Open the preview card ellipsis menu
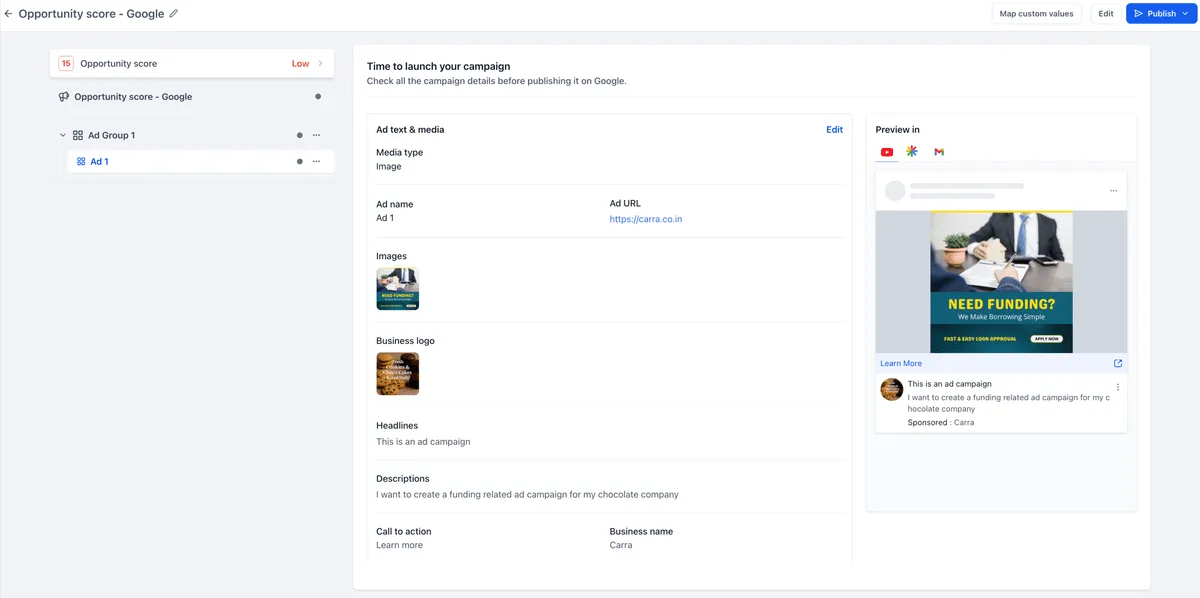Screen dimensions: 1200x598 coord(1114,190)
